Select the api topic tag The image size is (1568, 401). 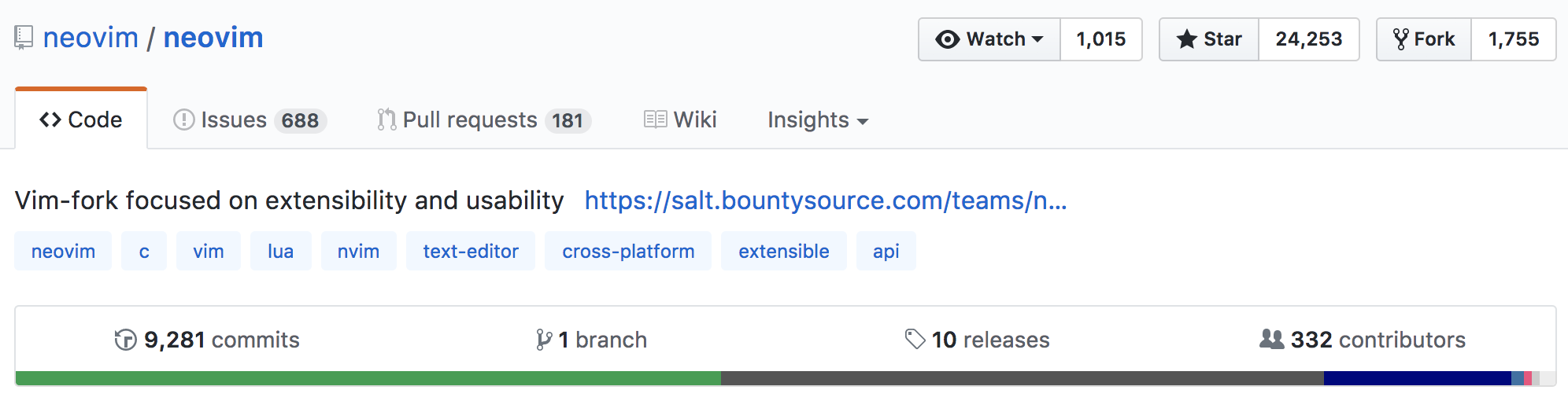[x=886, y=251]
